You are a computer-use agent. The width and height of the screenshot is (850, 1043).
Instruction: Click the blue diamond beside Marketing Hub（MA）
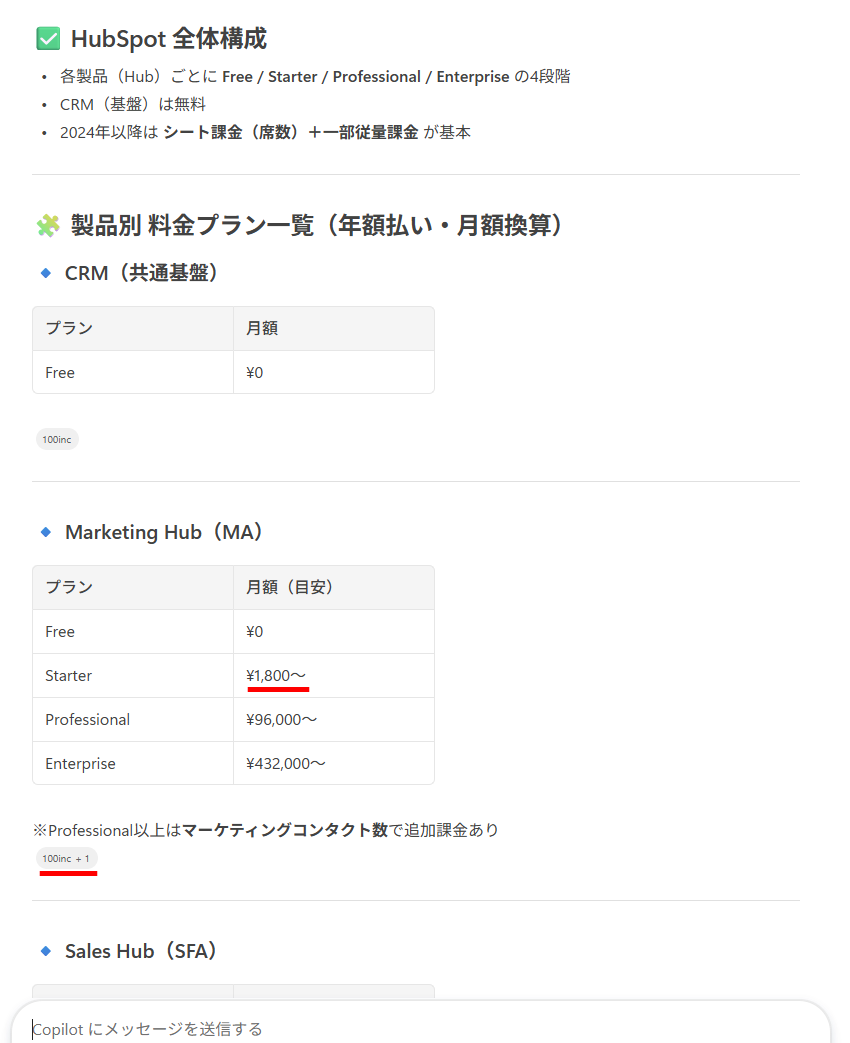pyautogui.click(x=45, y=532)
